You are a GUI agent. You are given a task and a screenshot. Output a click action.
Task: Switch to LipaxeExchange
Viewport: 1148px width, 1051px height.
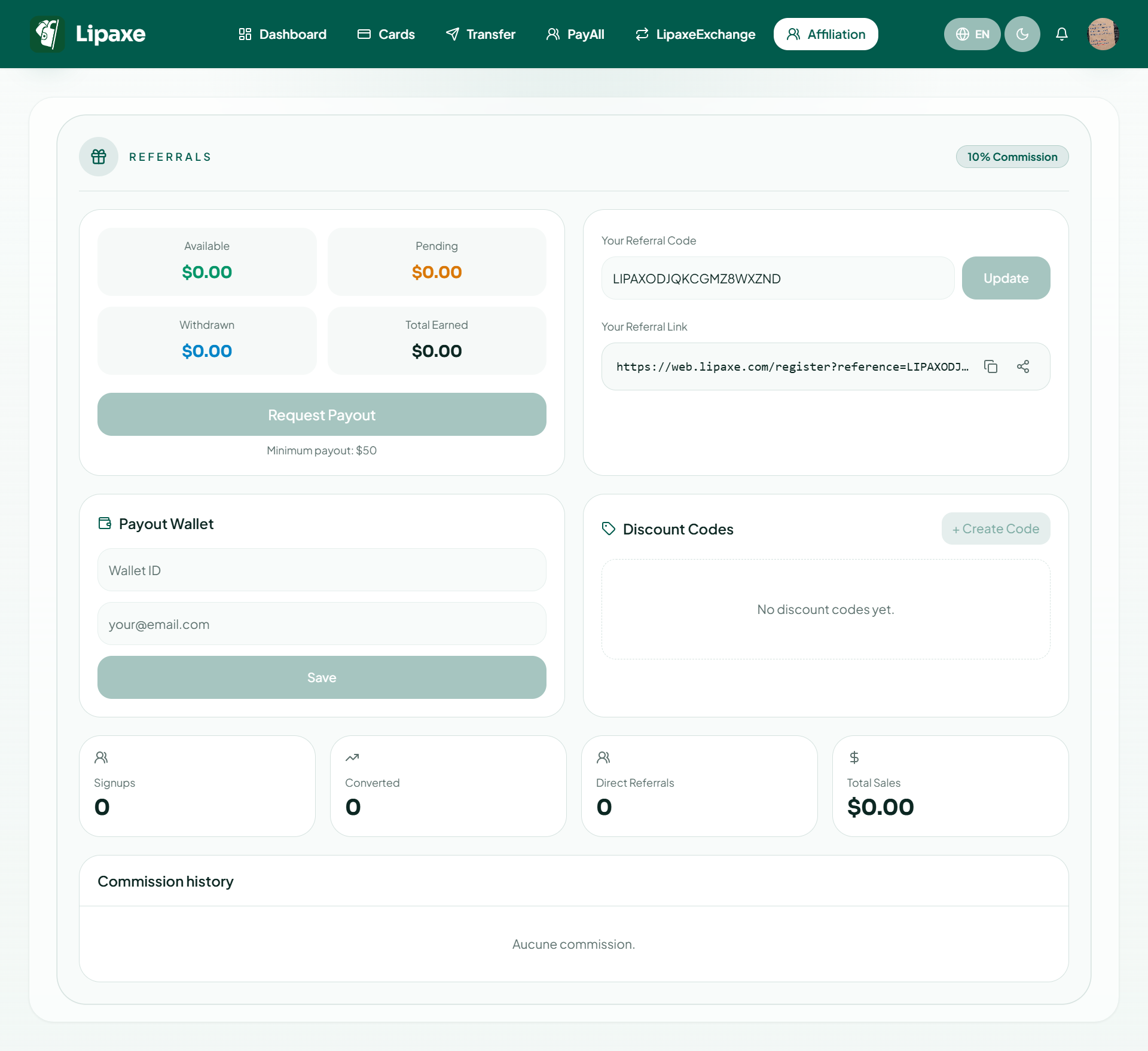[695, 34]
